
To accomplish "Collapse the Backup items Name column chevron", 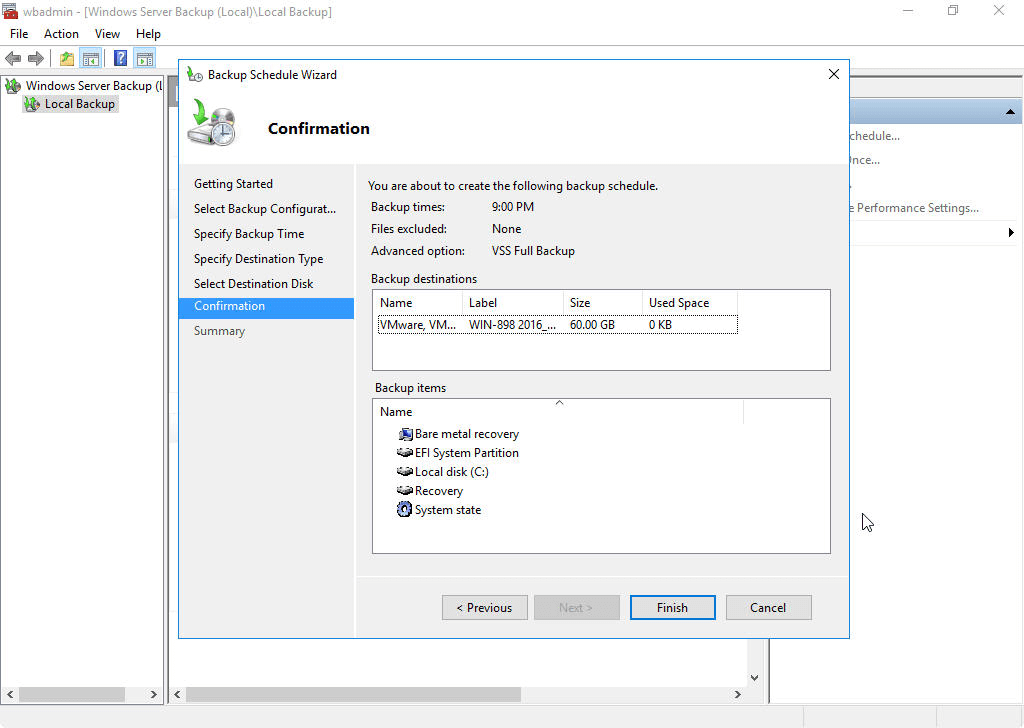I will pyautogui.click(x=559, y=403).
